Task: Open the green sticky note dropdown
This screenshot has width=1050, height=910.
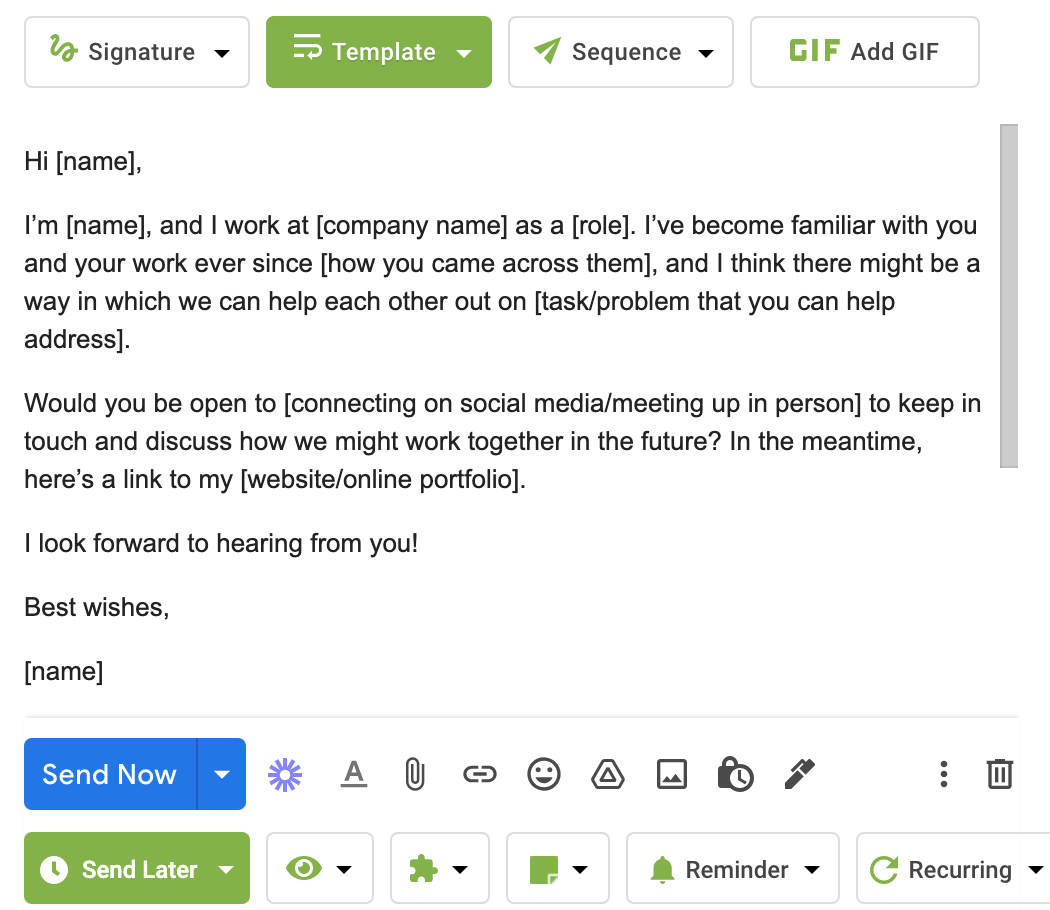Action: (557, 869)
